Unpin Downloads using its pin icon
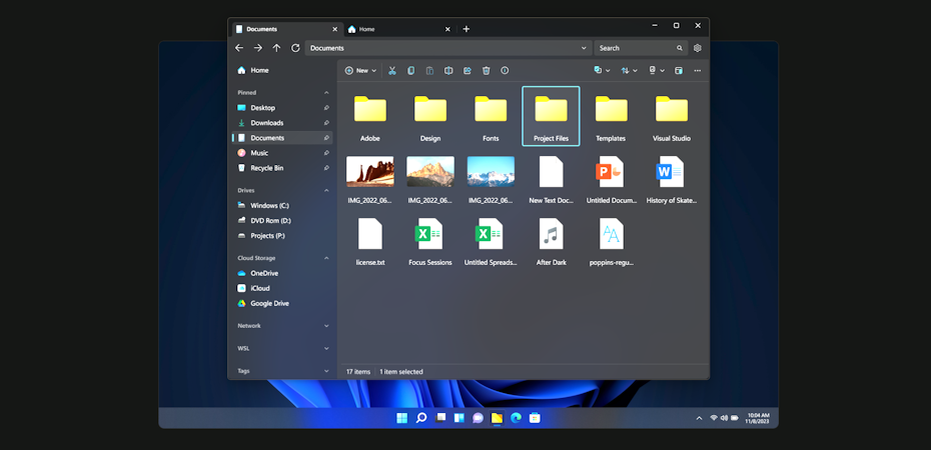This screenshot has height=450, width=931. pyautogui.click(x=326, y=123)
